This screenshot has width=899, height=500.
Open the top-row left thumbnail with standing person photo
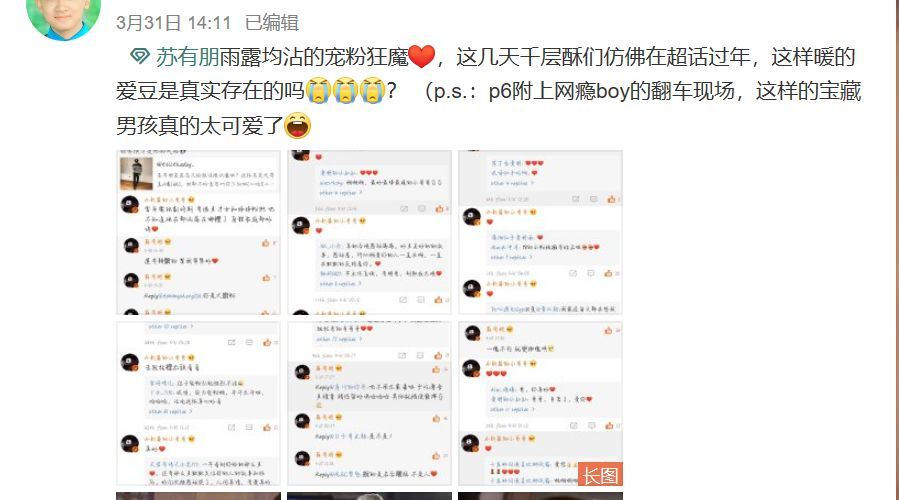point(198,232)
